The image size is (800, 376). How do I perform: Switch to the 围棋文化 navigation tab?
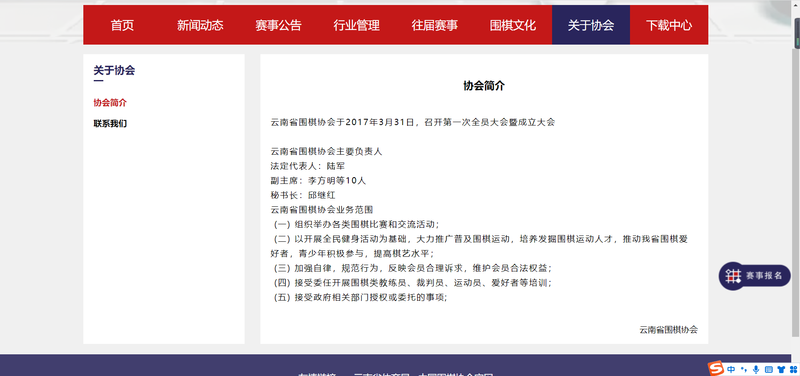click(x=513, y=25)
